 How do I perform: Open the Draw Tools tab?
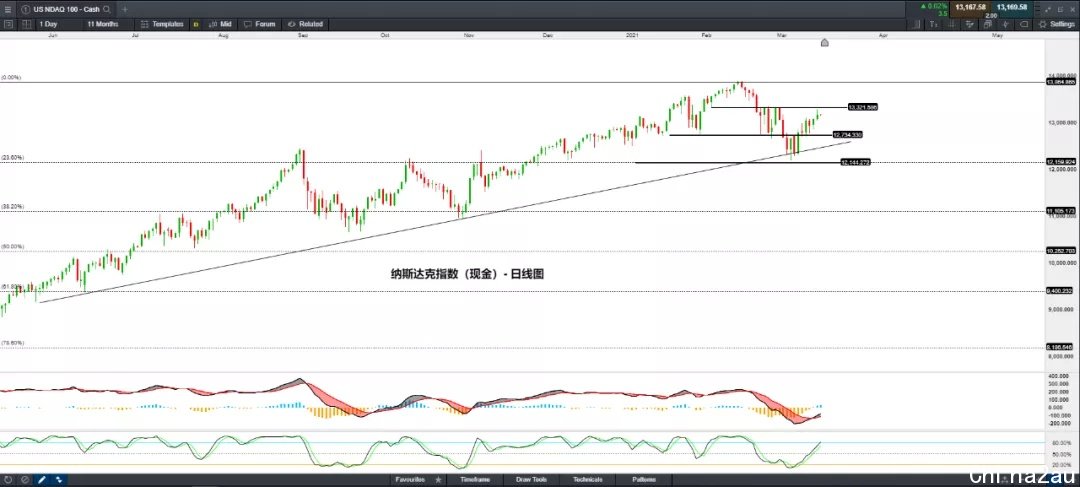(x=531, y=479)
